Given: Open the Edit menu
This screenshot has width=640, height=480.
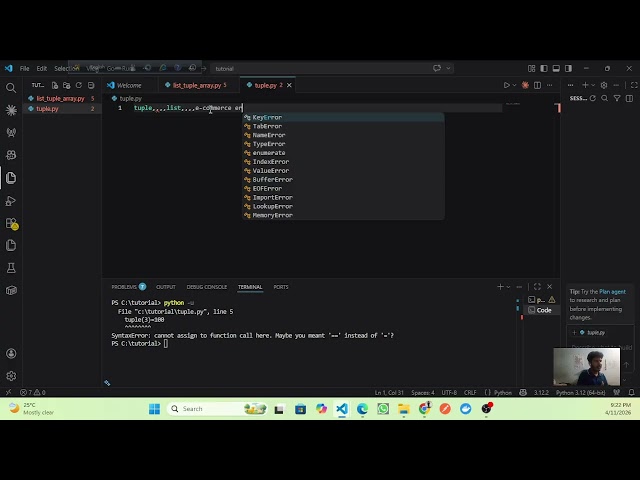Looking at the screenshot, I should [42, 69].
